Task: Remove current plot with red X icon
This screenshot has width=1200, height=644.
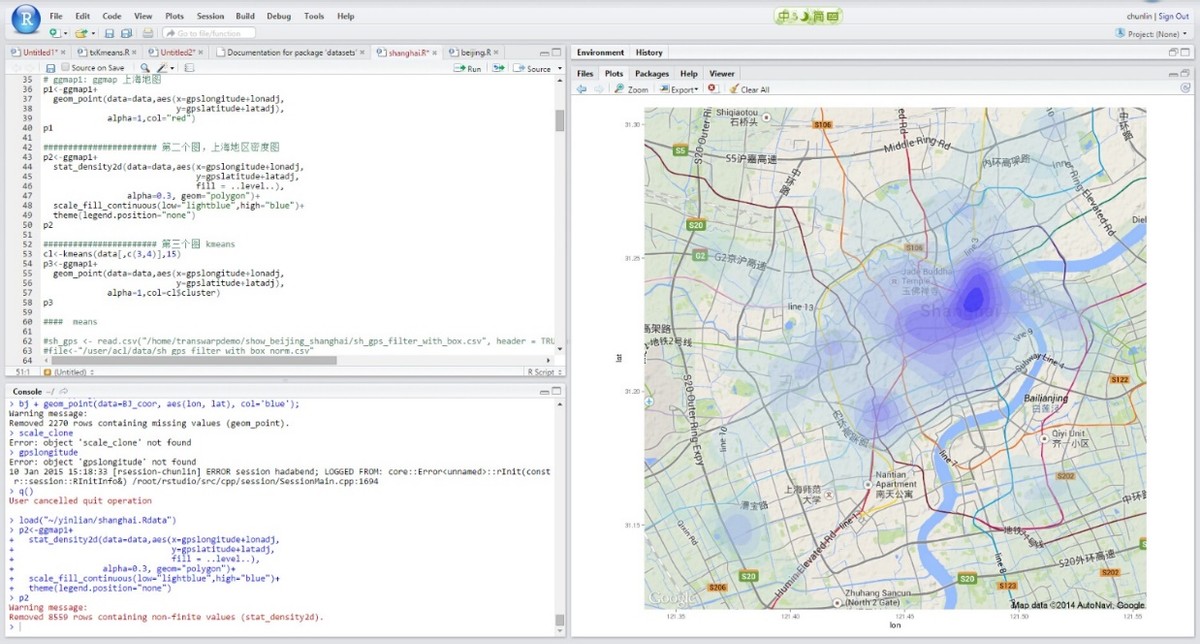Action: (712, 89)
